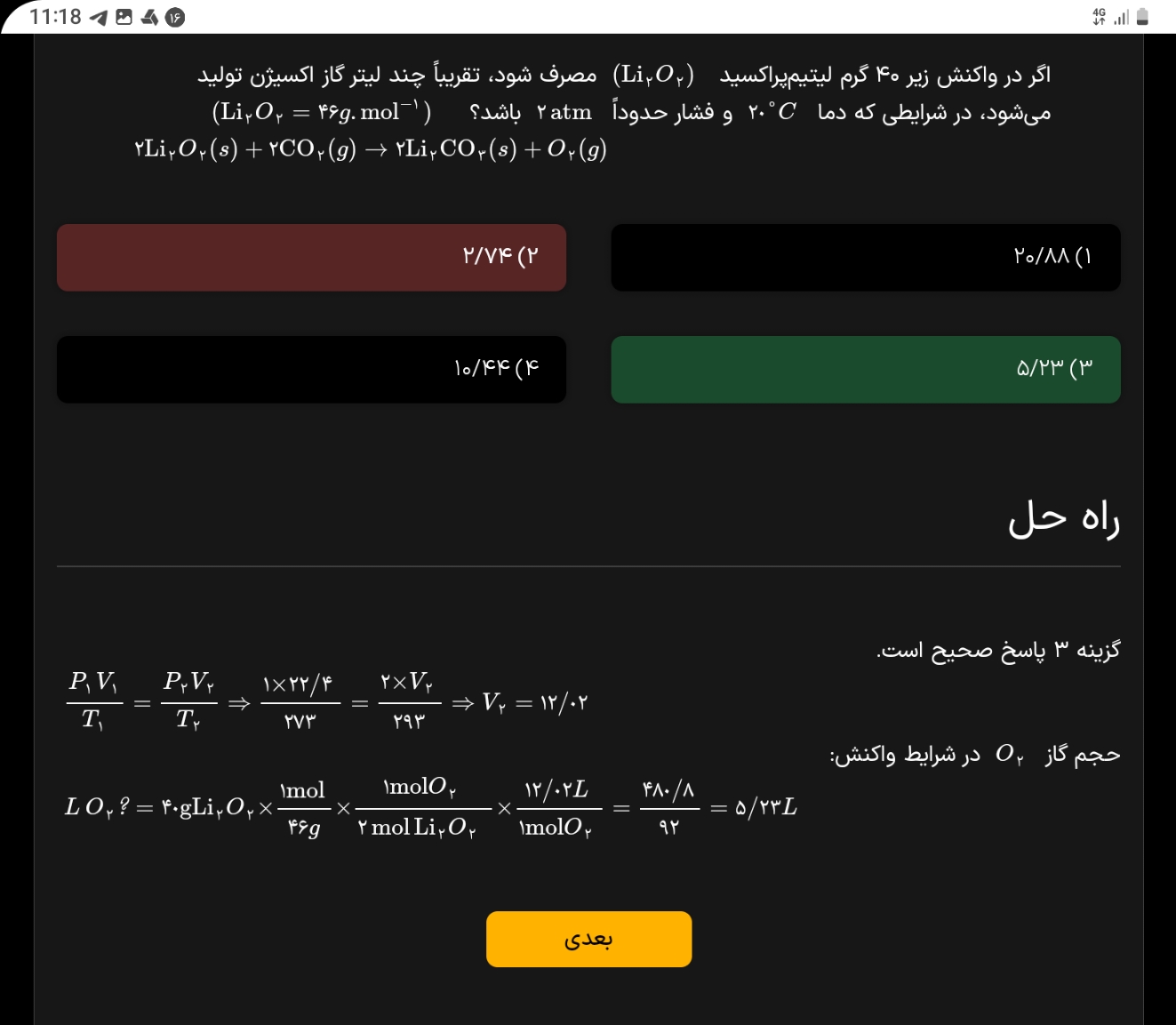Select answer option ۴ with value ۱۰/۴۴
This screenshot has height=1025, width=1176.
(x=311, y=370)
